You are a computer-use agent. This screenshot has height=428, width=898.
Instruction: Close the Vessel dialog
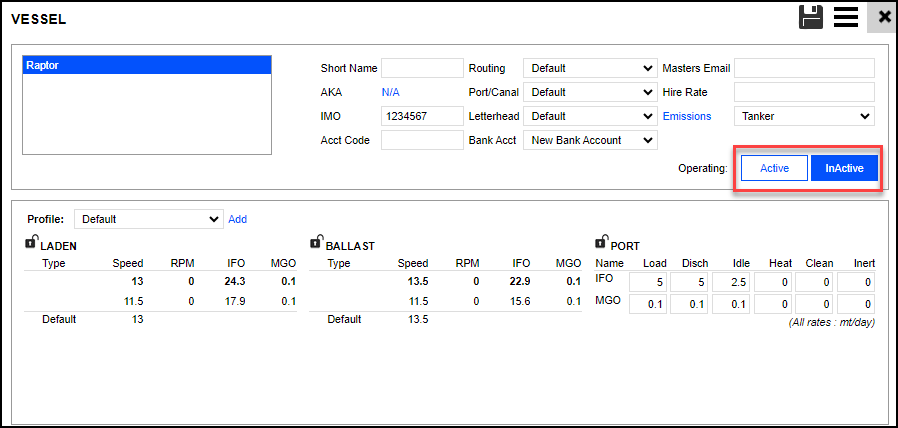tap(883, 17)
